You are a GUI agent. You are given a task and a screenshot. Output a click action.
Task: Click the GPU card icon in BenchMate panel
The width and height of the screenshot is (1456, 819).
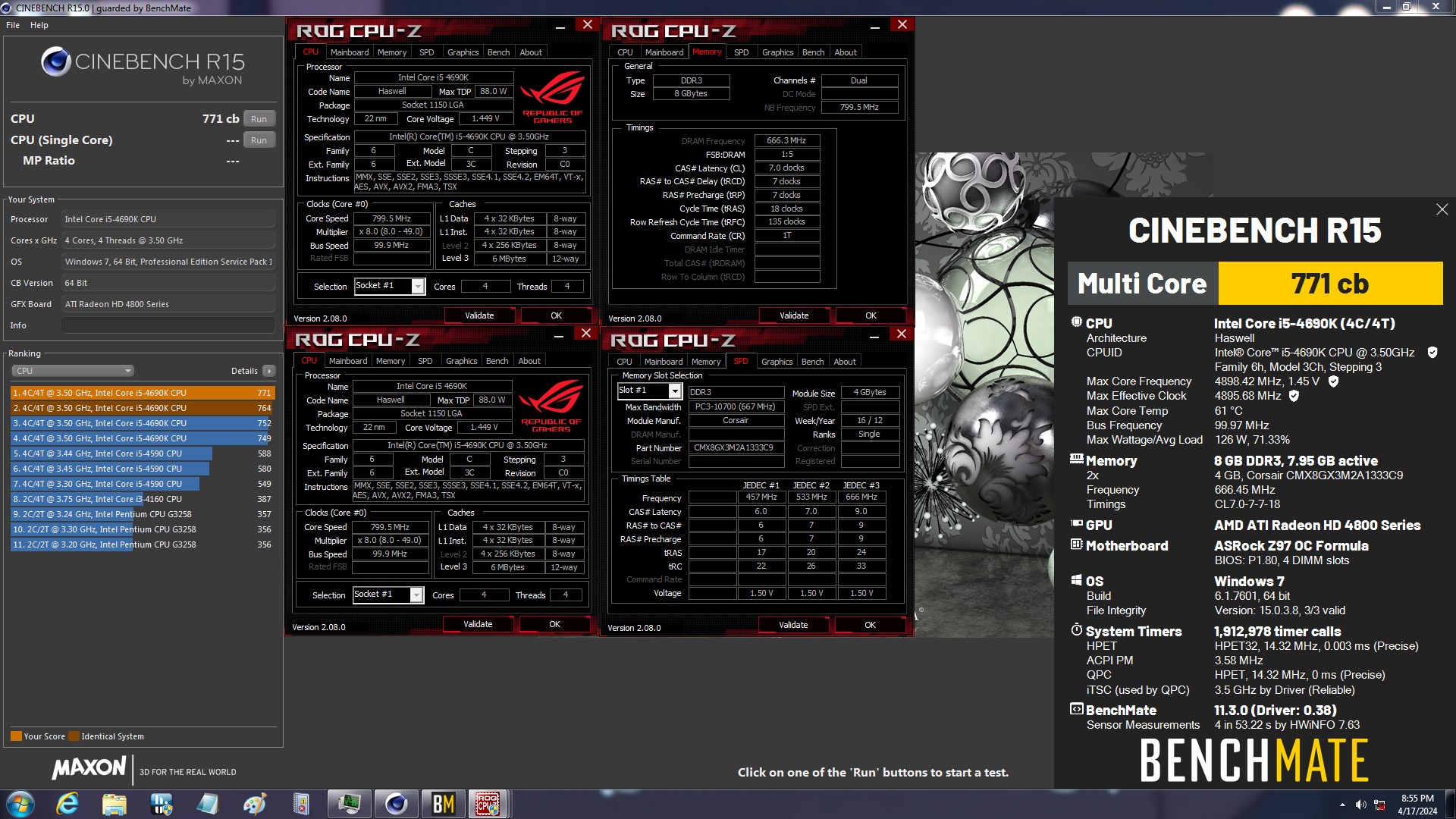[x=1076, y=524]
